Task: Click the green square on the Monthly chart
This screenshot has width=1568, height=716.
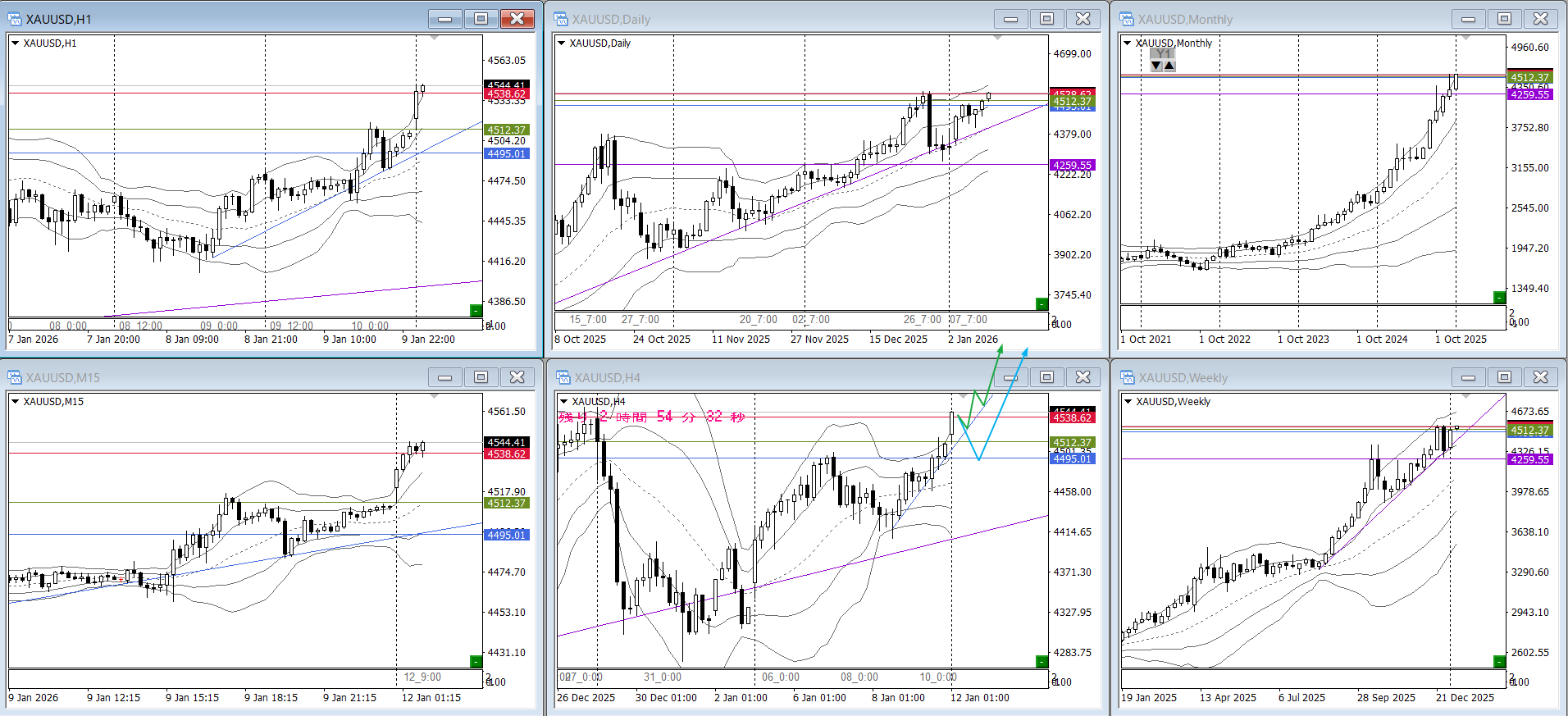Action: 1499,297
